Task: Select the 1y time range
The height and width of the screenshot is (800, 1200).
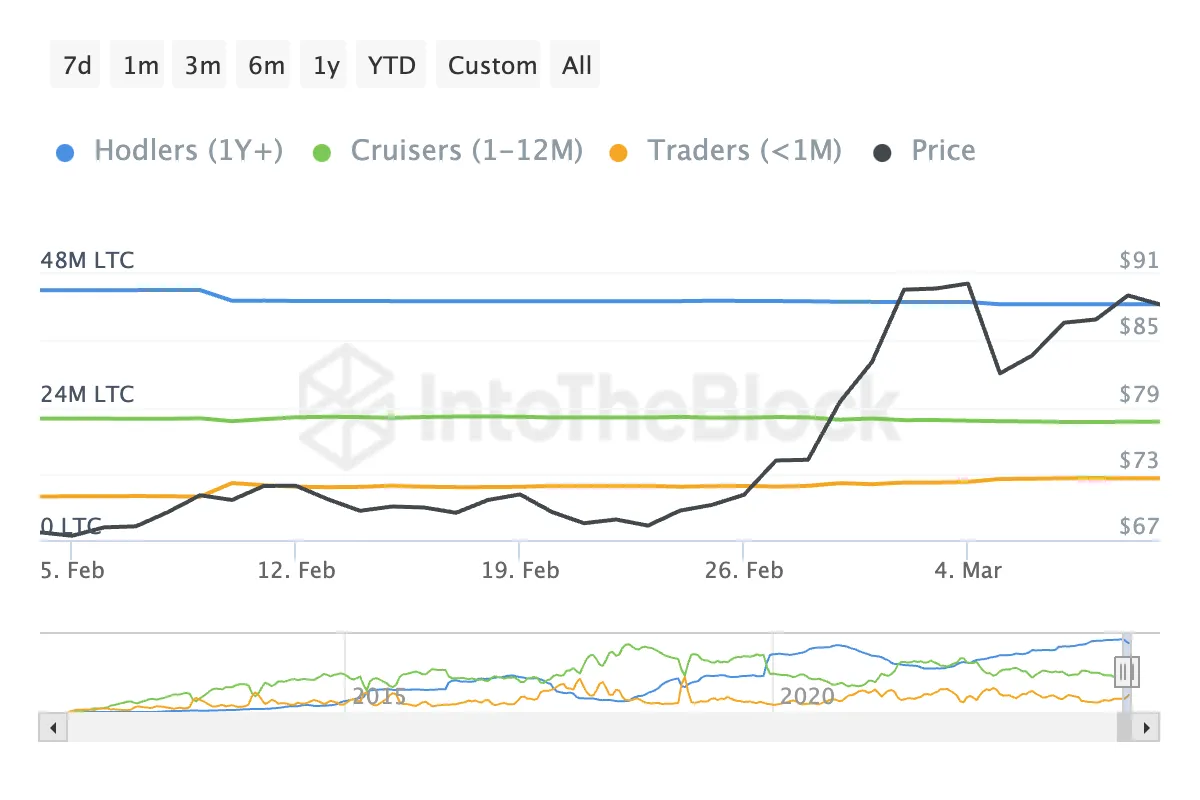Action: [326, 66]
